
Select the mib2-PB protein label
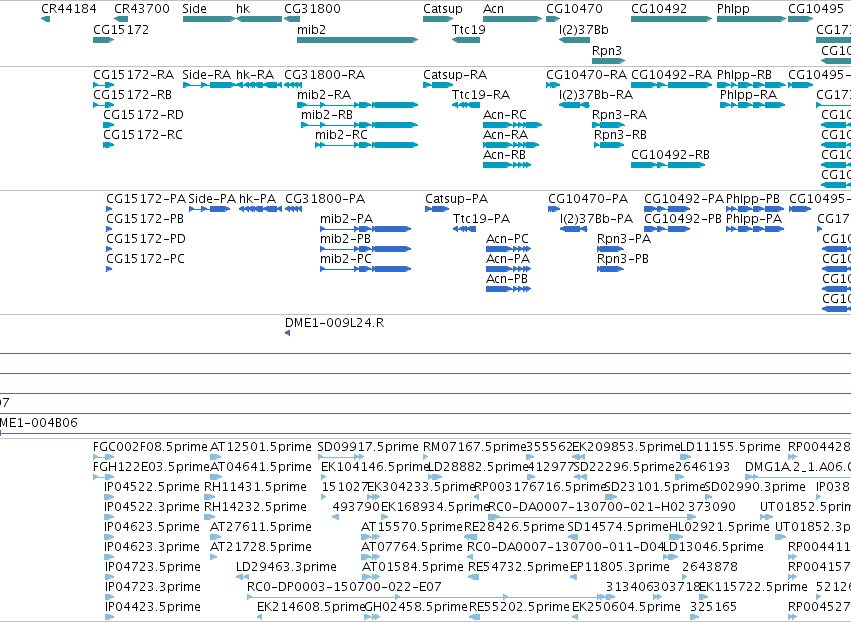[345, 239]
